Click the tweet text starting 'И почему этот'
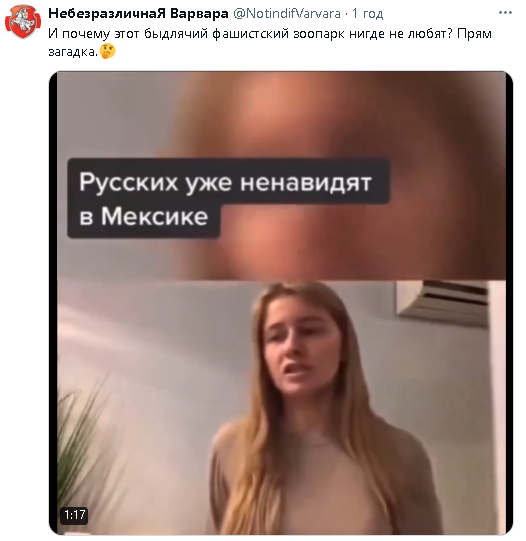Viewport: 526px width, 541px height. pos(270,42)
